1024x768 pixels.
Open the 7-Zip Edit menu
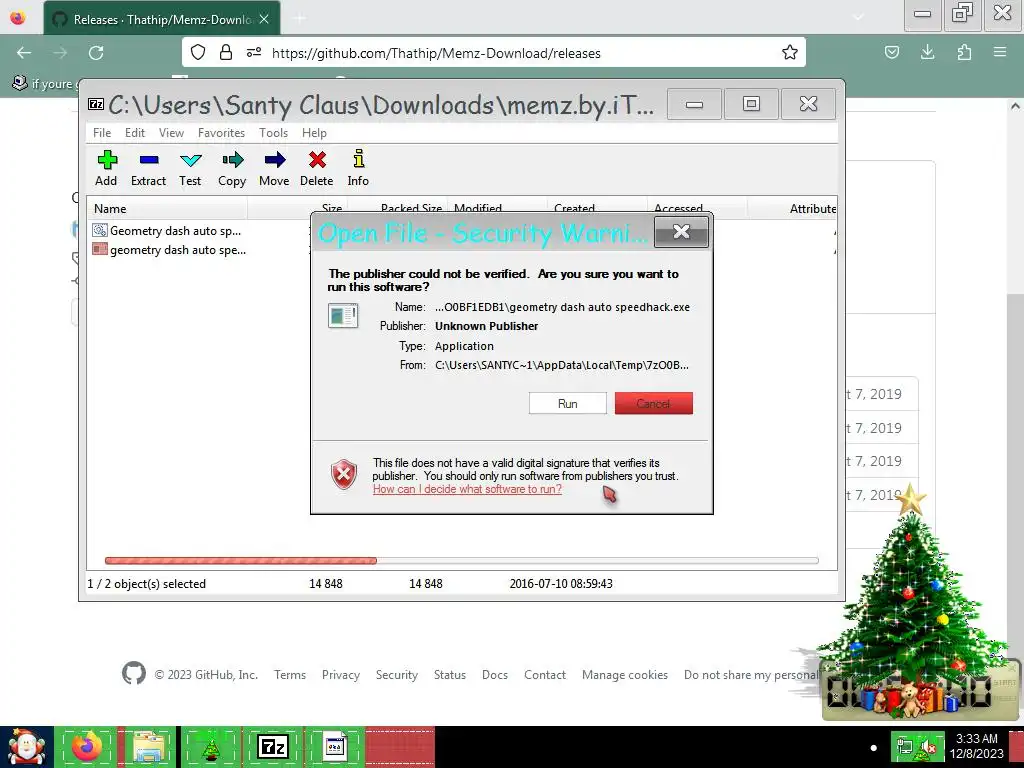pos(135,133)
